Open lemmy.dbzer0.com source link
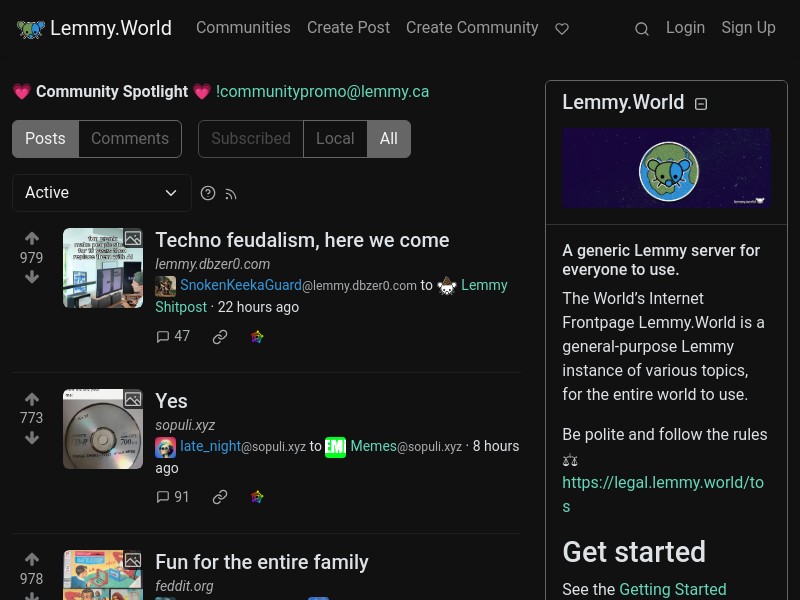The image size is (800, 600). (x=213, y=264)
